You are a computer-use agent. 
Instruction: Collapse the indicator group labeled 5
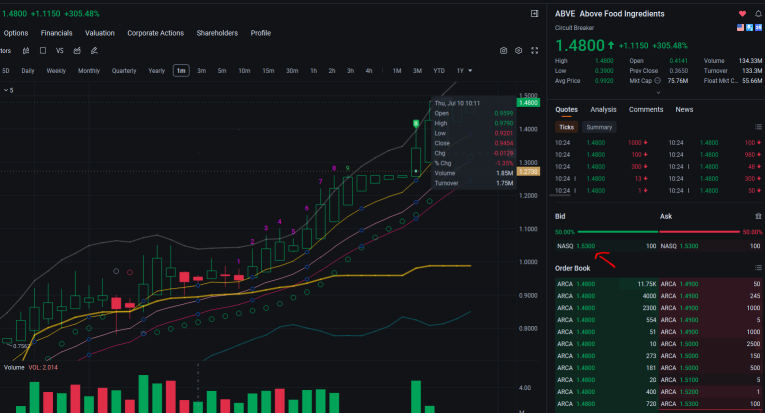click(6, 90)
